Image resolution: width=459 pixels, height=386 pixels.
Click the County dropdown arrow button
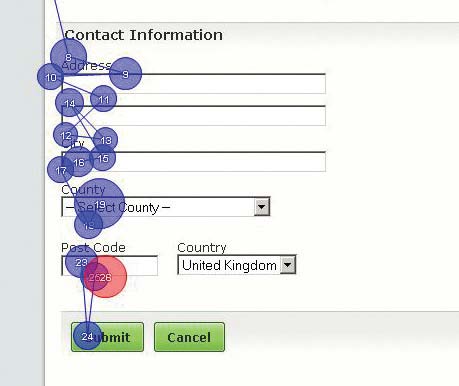[x=262, y=207]
